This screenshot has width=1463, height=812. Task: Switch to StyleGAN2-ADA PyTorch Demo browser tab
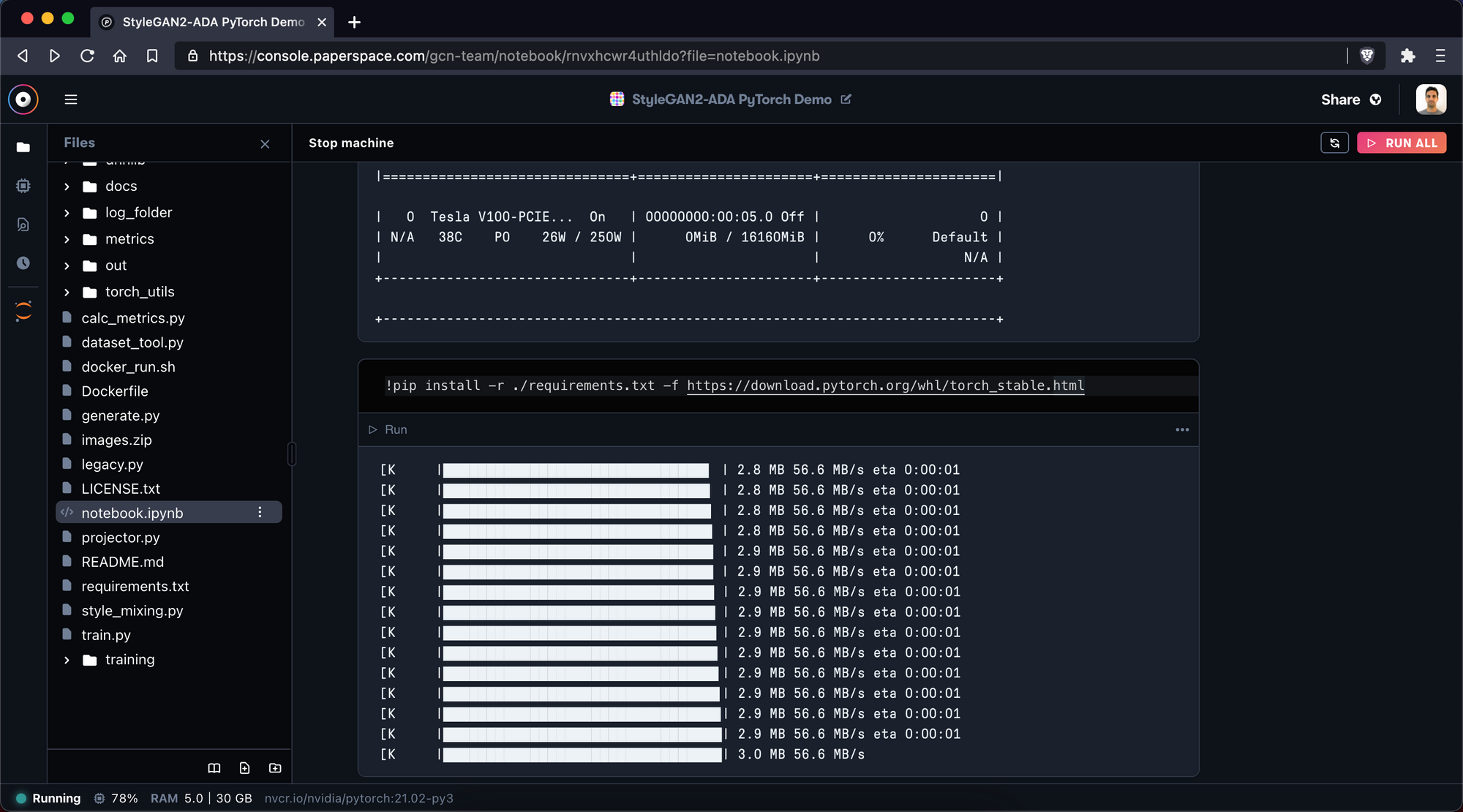click(212, 22)
